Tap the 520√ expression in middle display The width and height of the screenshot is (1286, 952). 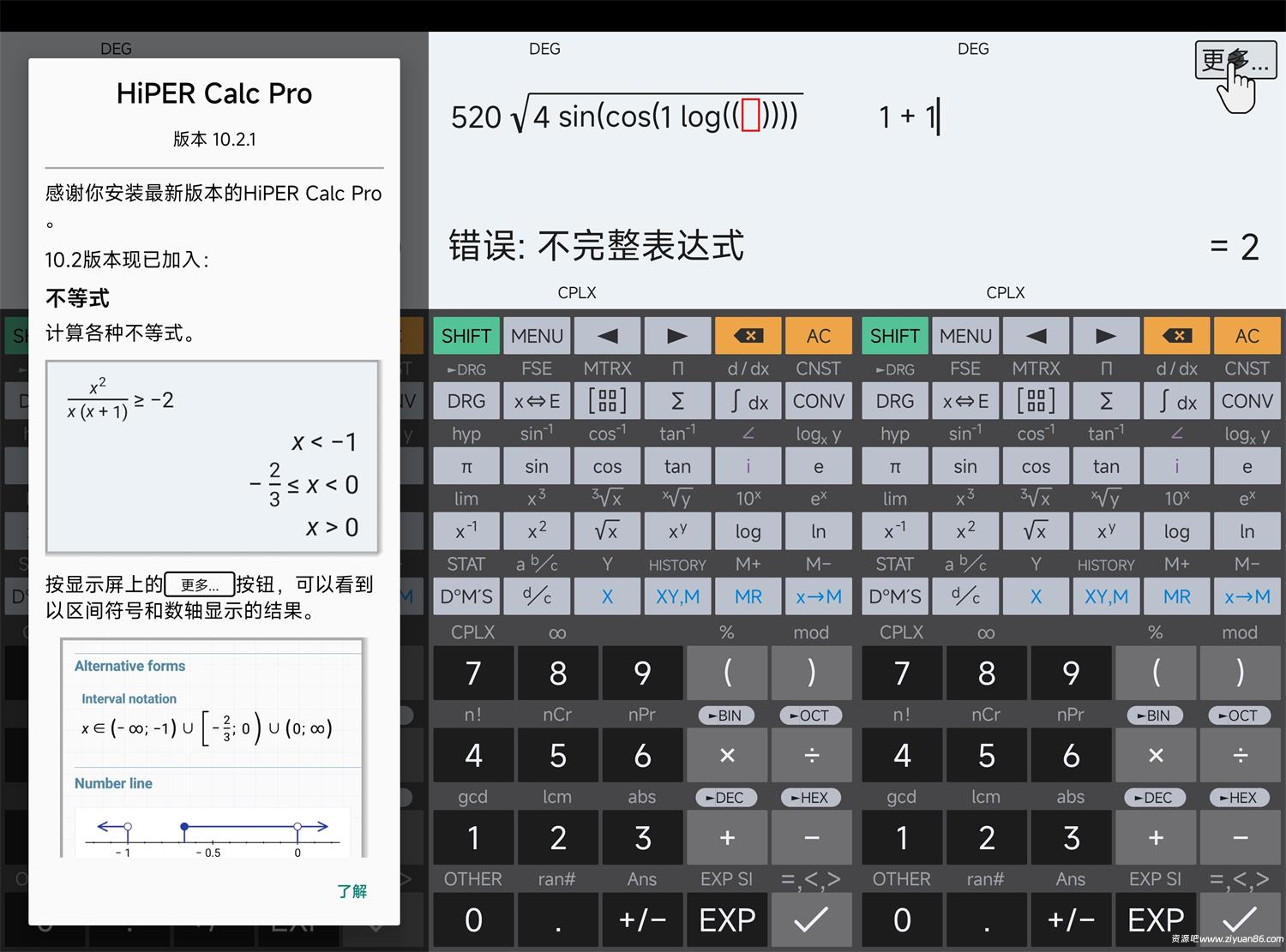point(626,115)
